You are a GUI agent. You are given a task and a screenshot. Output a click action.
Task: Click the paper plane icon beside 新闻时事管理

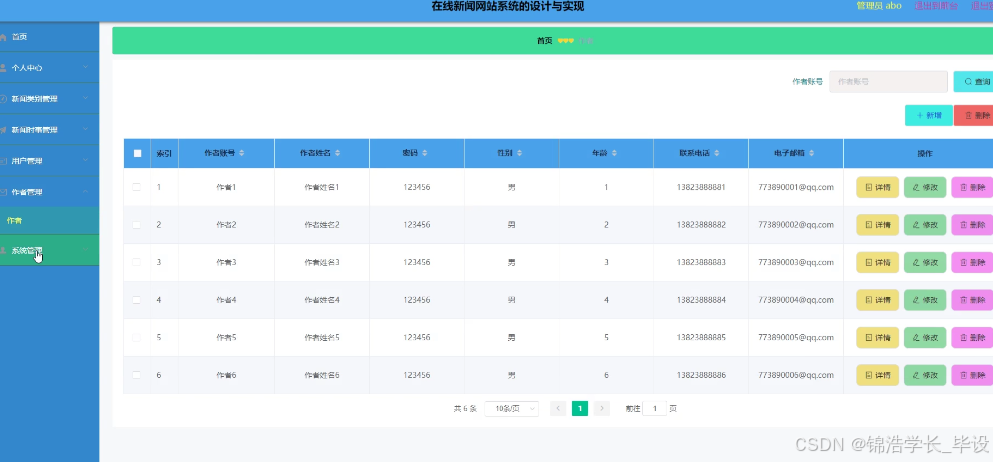[x=3, y=130]
